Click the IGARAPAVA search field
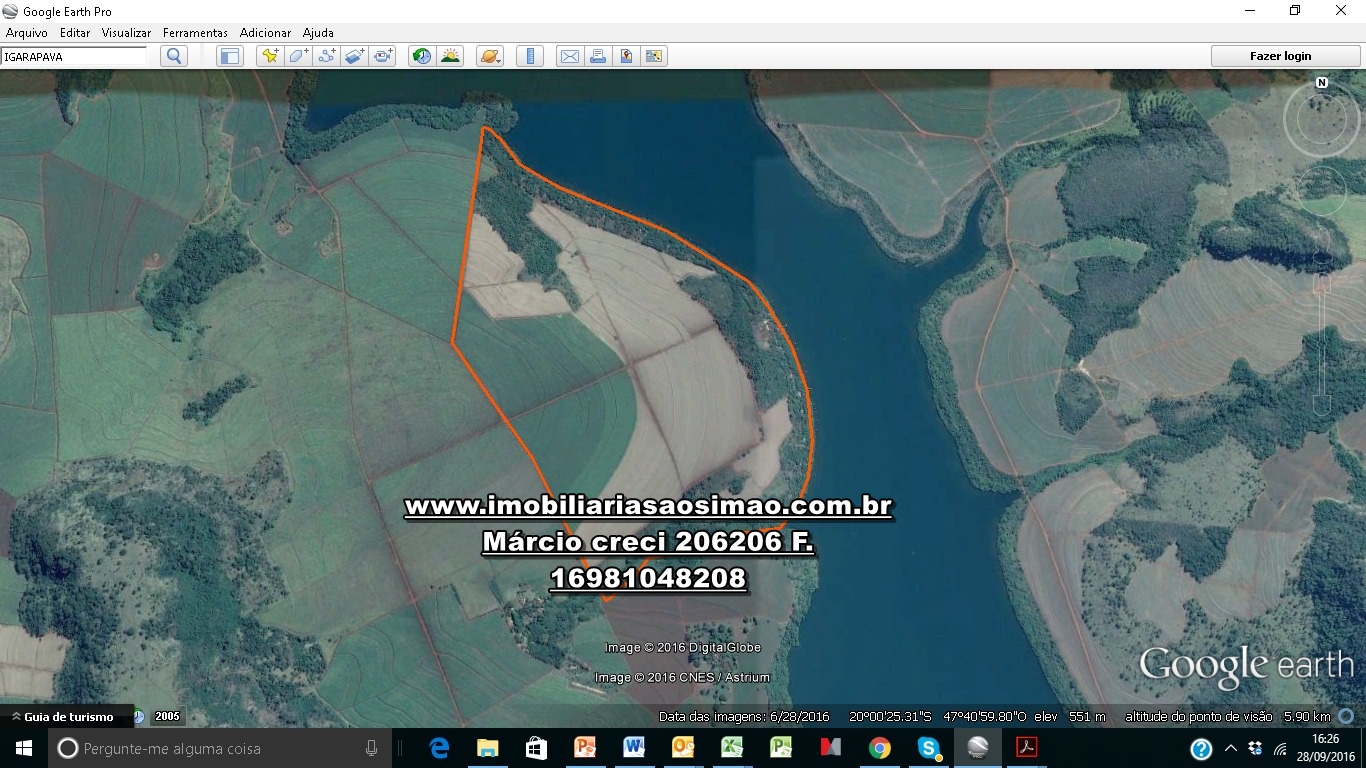Screen dimensions: 1366x768 74,57
